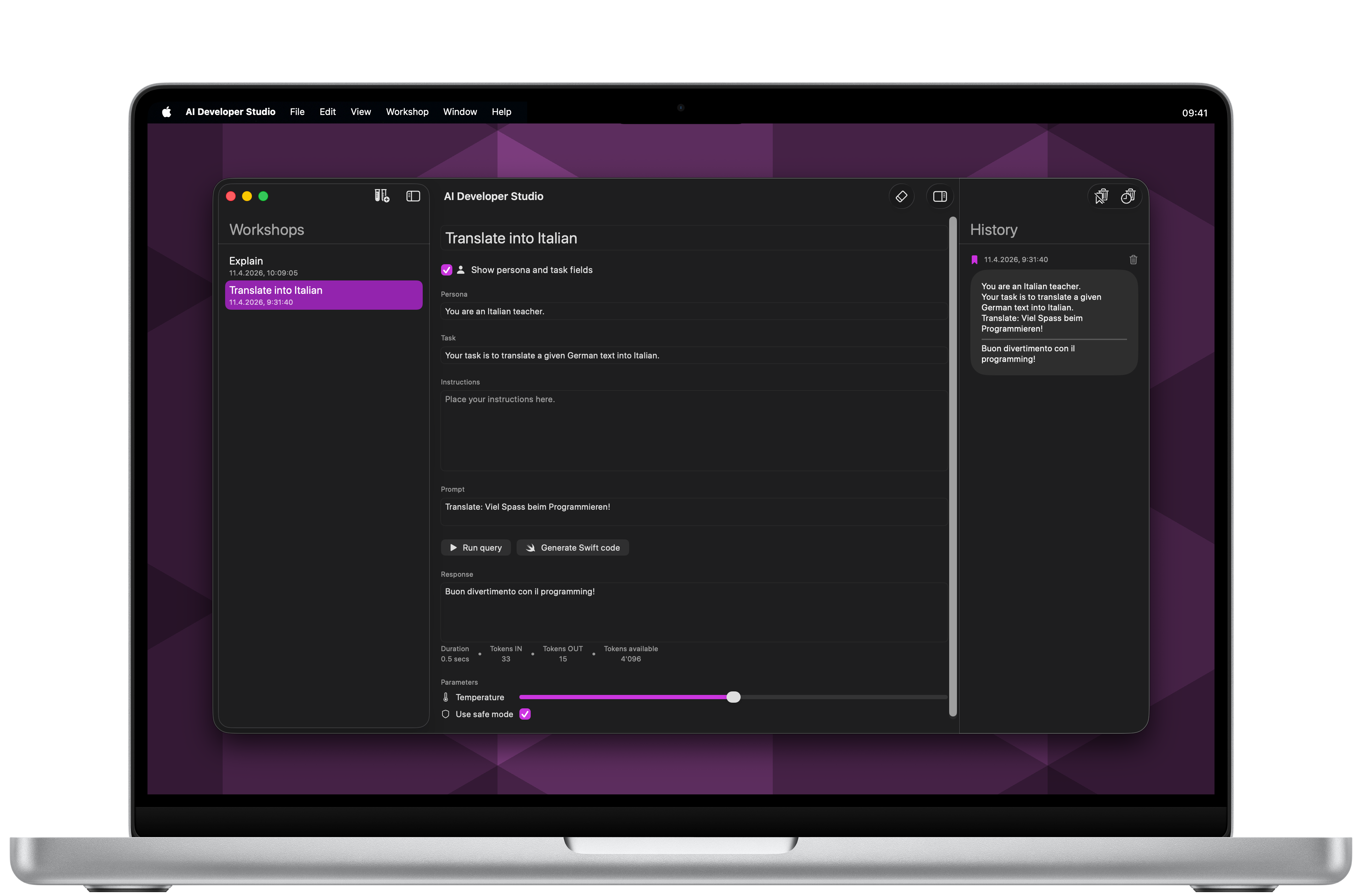The image size is (1362, 896).
Task: Click the clock-and-trash clear history icon
Action: coord(1128,196)
